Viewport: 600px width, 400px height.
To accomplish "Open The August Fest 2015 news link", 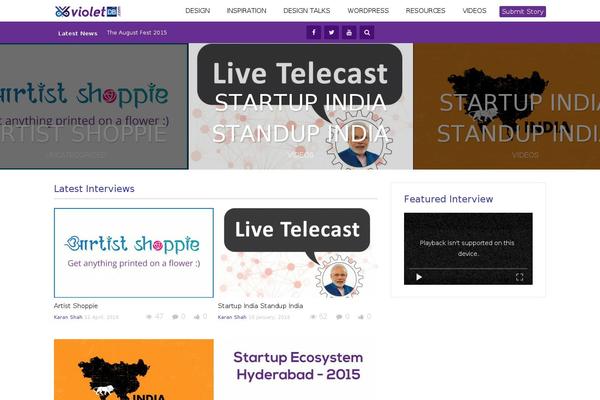I will point(137,33).
